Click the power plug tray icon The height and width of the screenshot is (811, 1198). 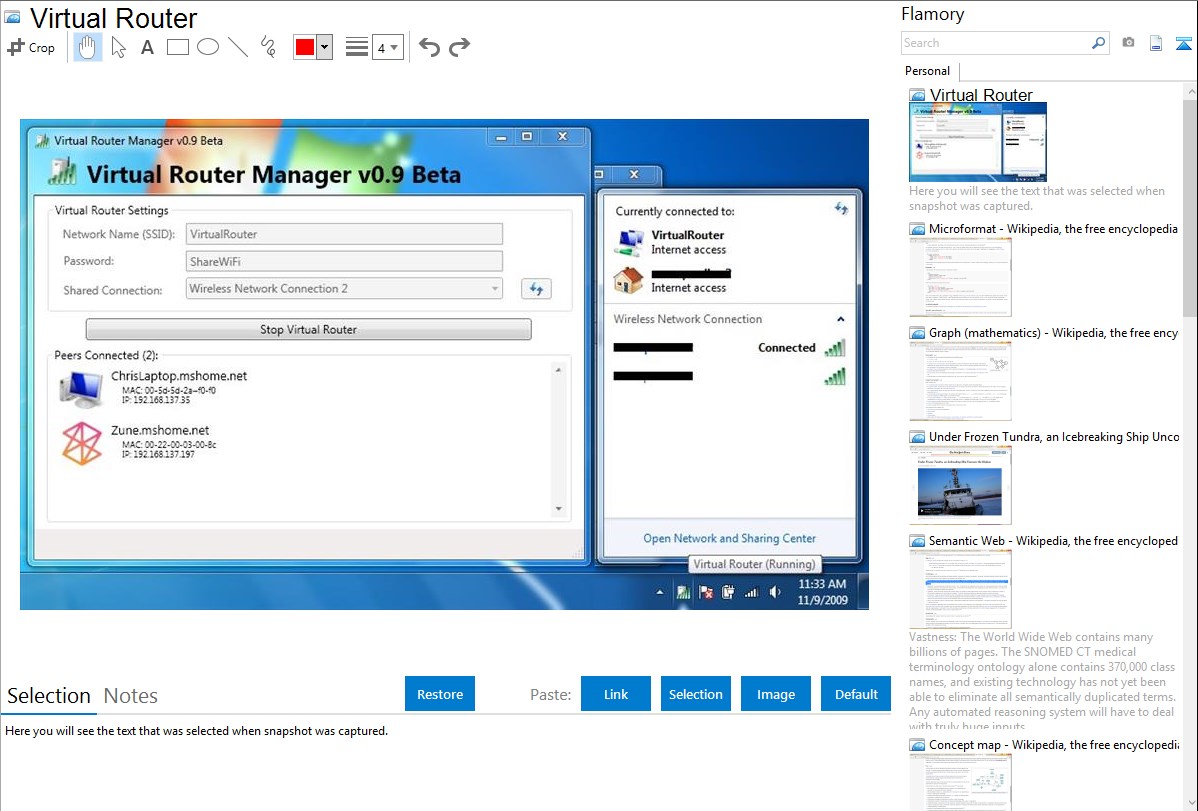pyautogui.click(x=728, y=592)
